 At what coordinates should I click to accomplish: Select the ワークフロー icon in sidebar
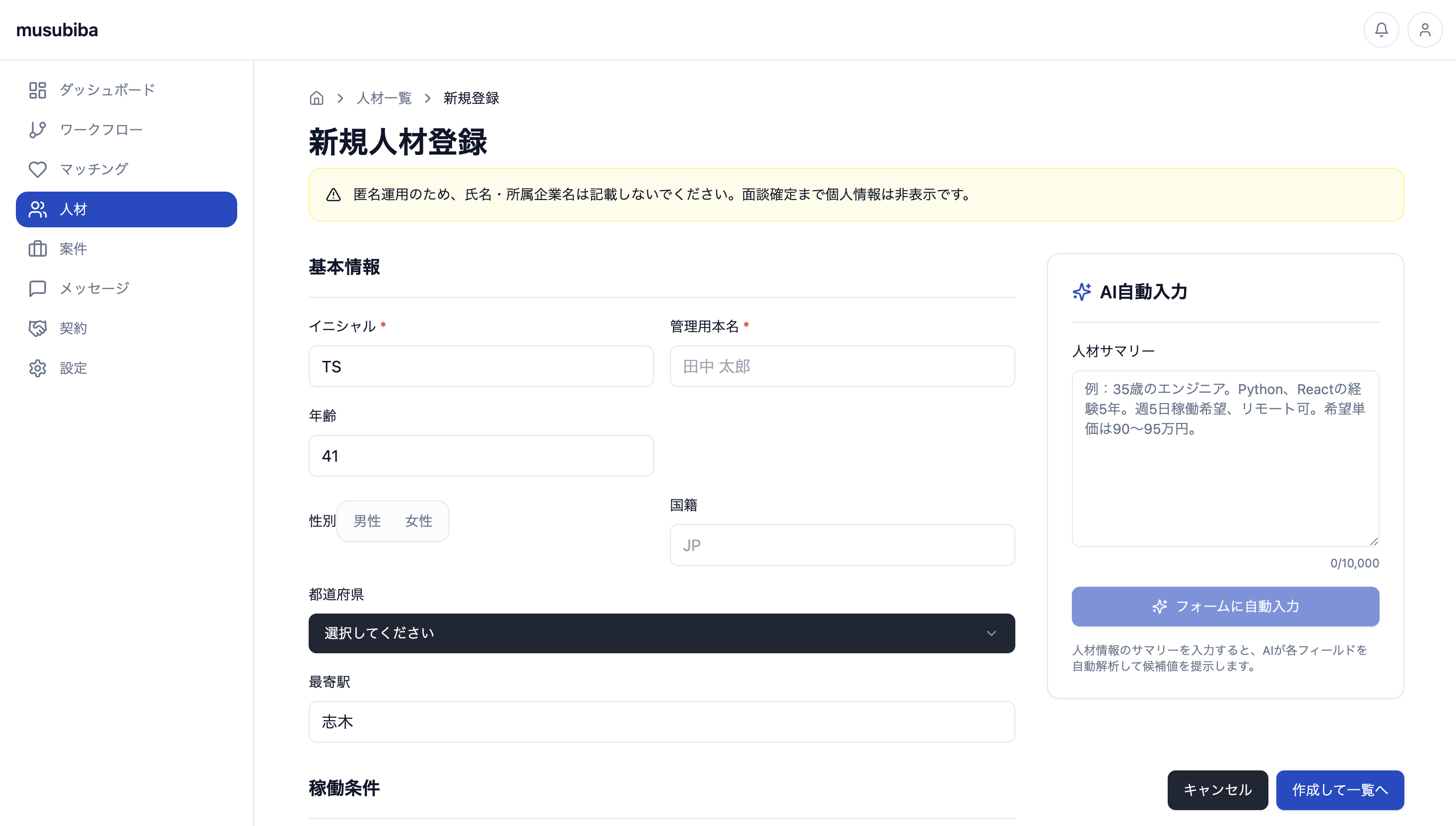37,130
